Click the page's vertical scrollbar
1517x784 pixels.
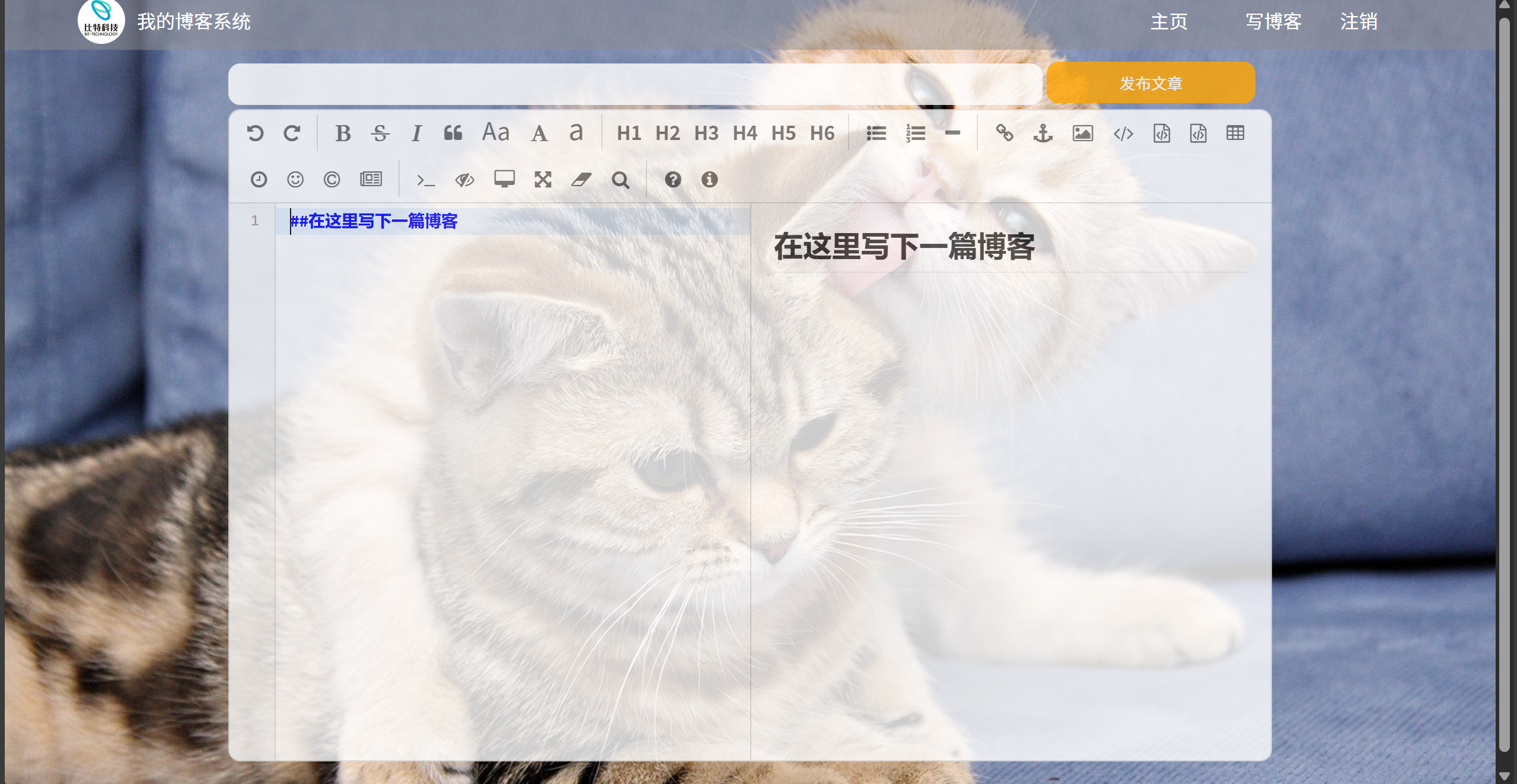[1504, 385]
